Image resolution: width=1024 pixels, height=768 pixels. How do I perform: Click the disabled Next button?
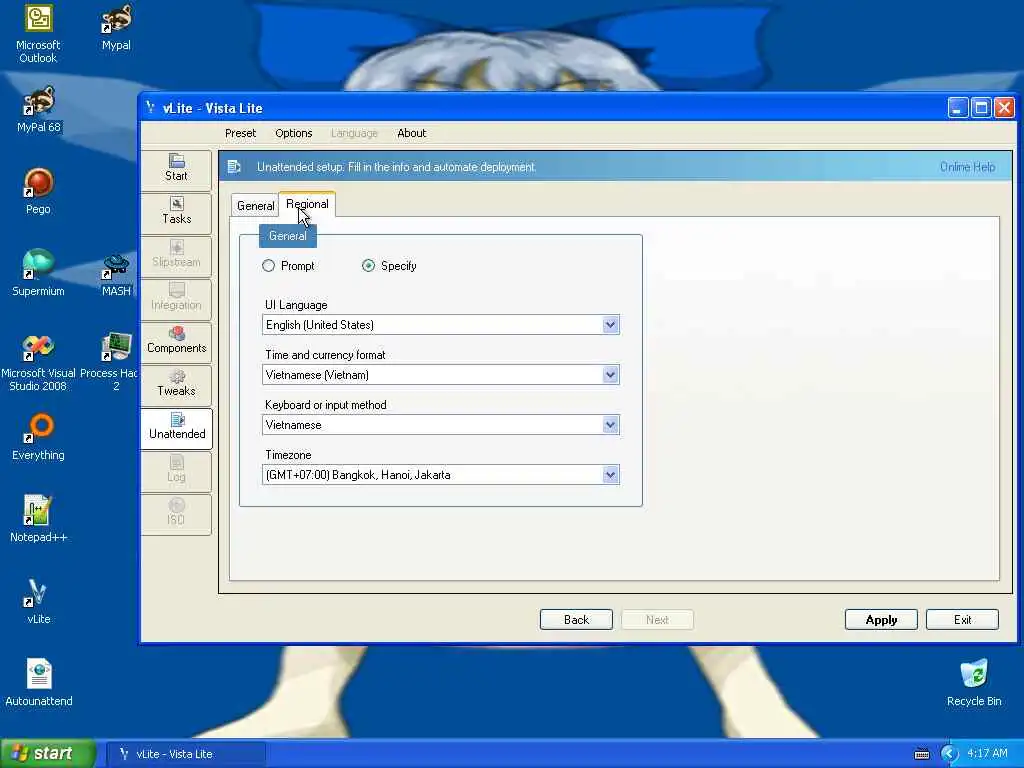(x=657, y=620)
